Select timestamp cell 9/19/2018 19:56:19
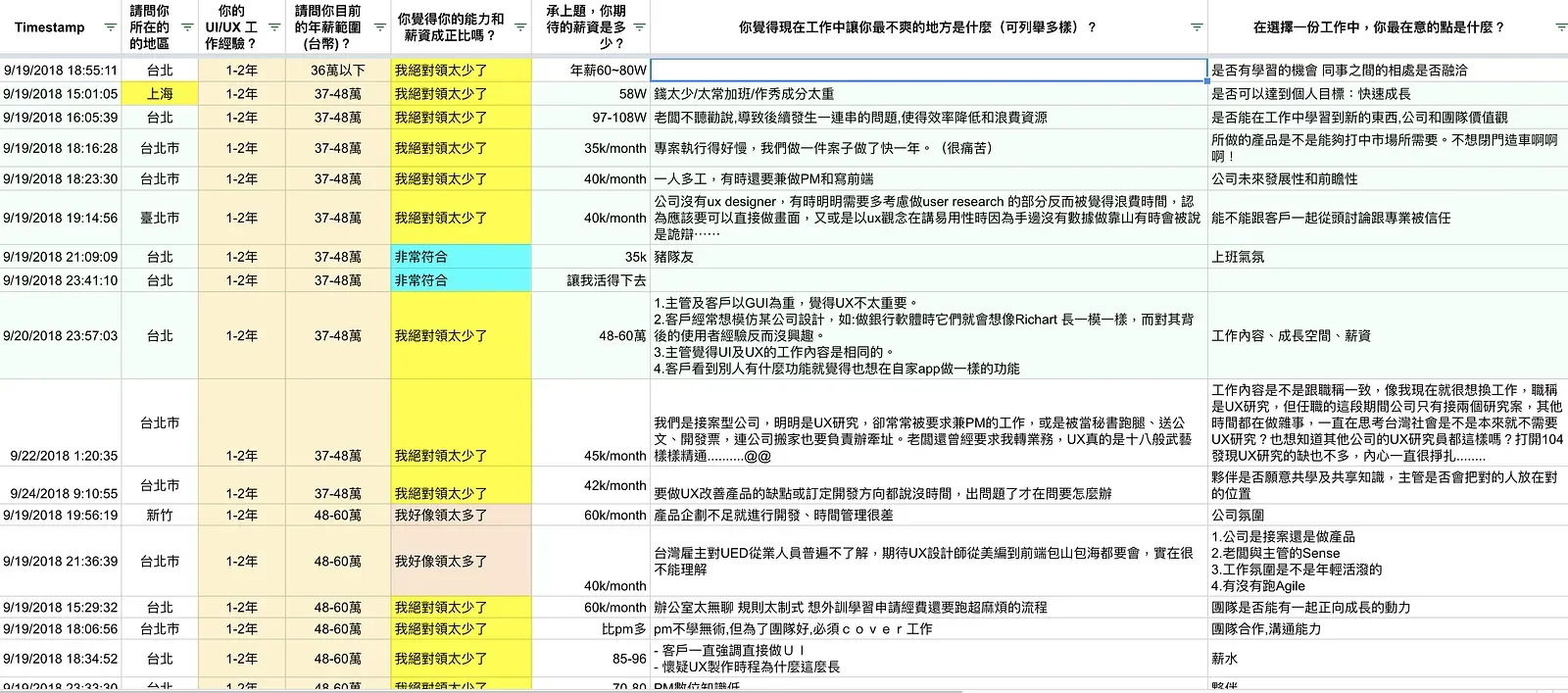This screenshot has width=1568, height=693. click(x=61, y=515)
